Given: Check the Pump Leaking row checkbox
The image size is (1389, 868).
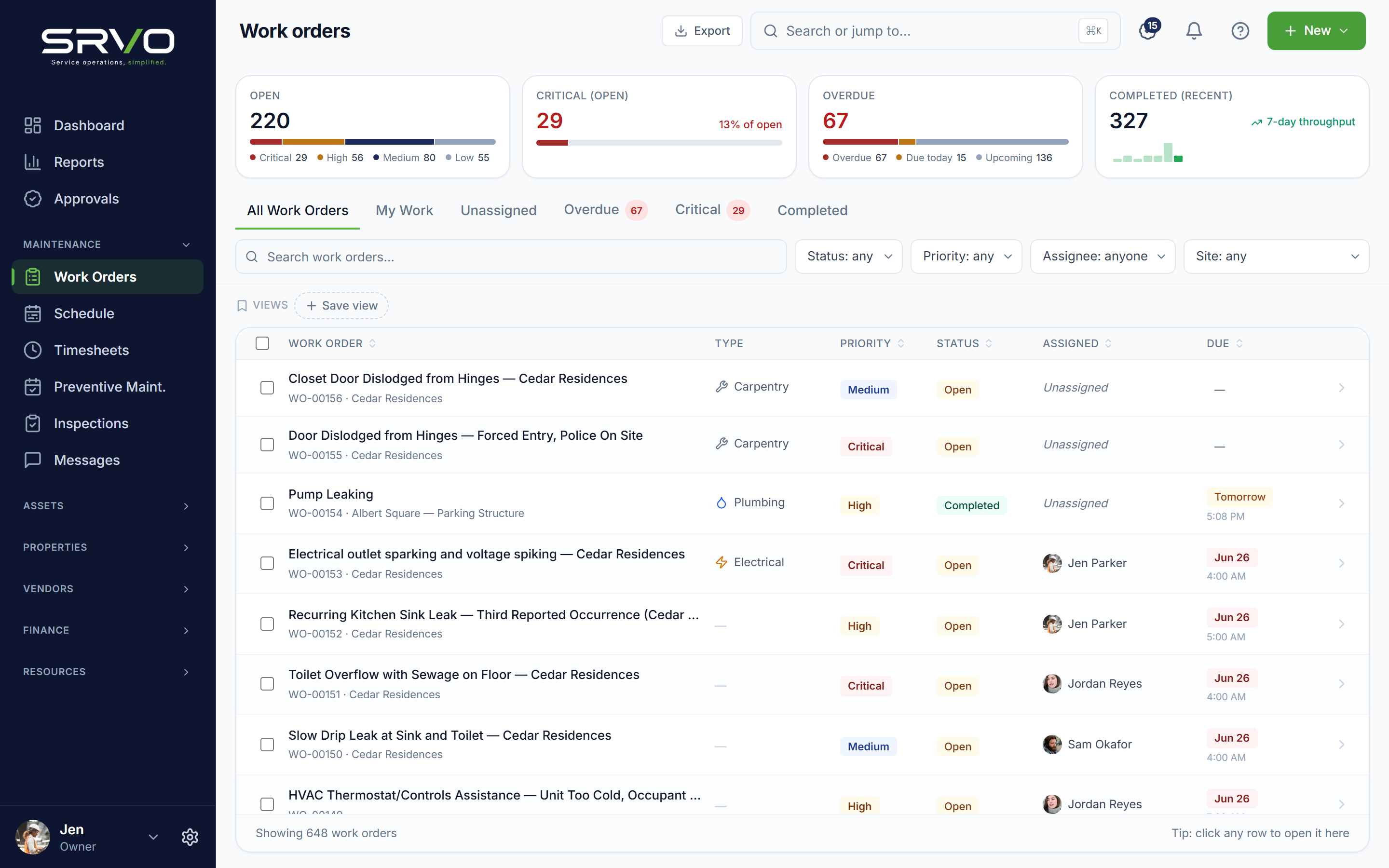Looking at the screenshot, I should pos(267,503).
